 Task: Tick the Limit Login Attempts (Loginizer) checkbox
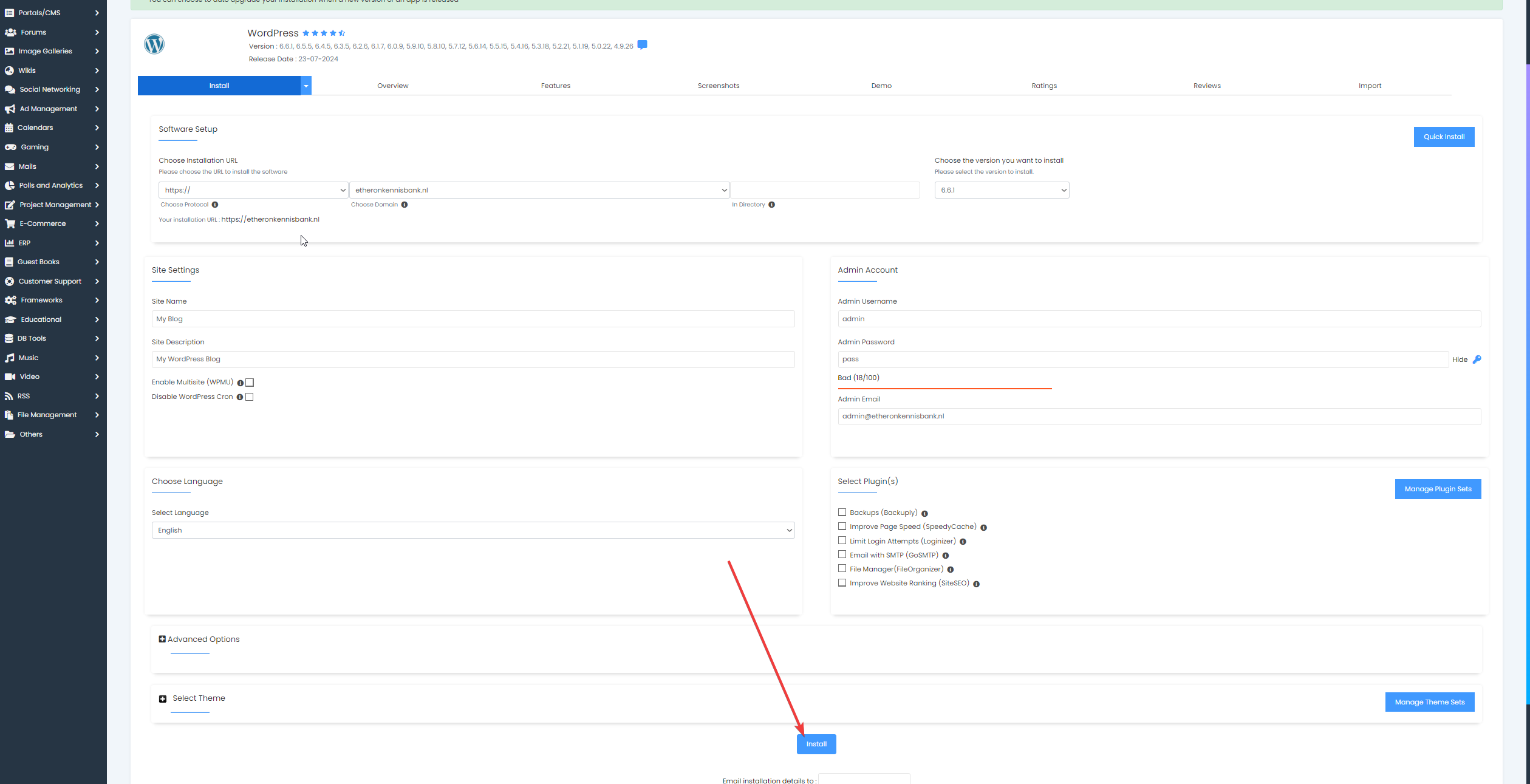coord(842,540)
